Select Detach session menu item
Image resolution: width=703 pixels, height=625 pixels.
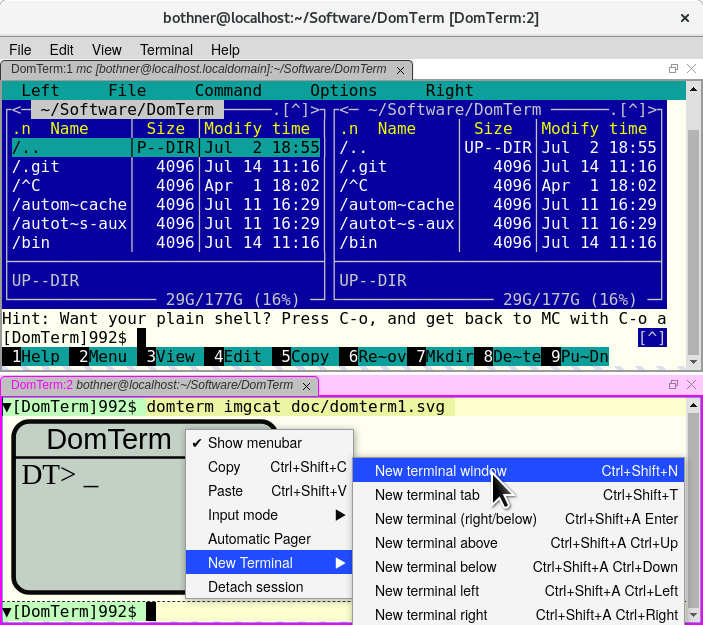pos(269,587)
